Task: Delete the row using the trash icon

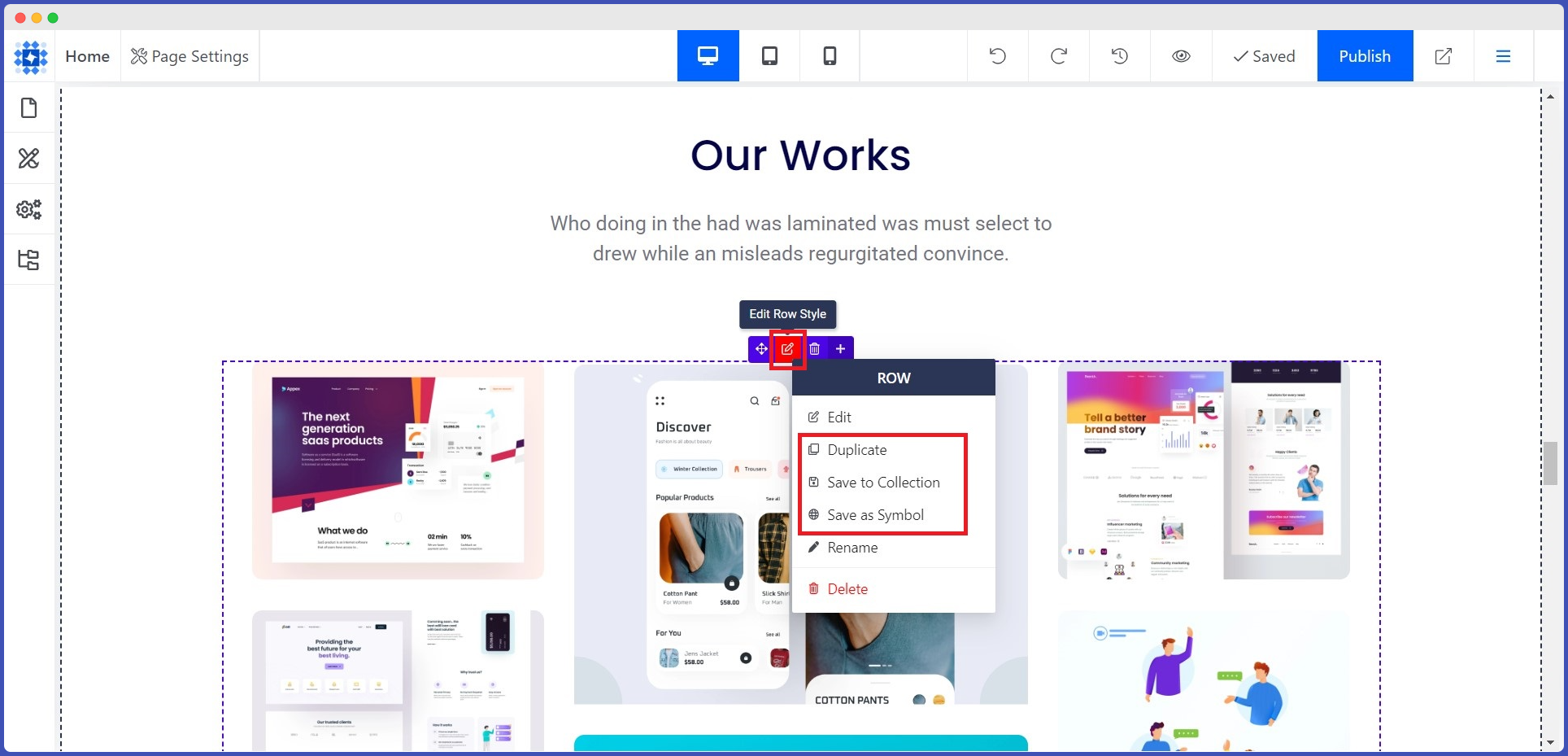Action: click(814, 348)
